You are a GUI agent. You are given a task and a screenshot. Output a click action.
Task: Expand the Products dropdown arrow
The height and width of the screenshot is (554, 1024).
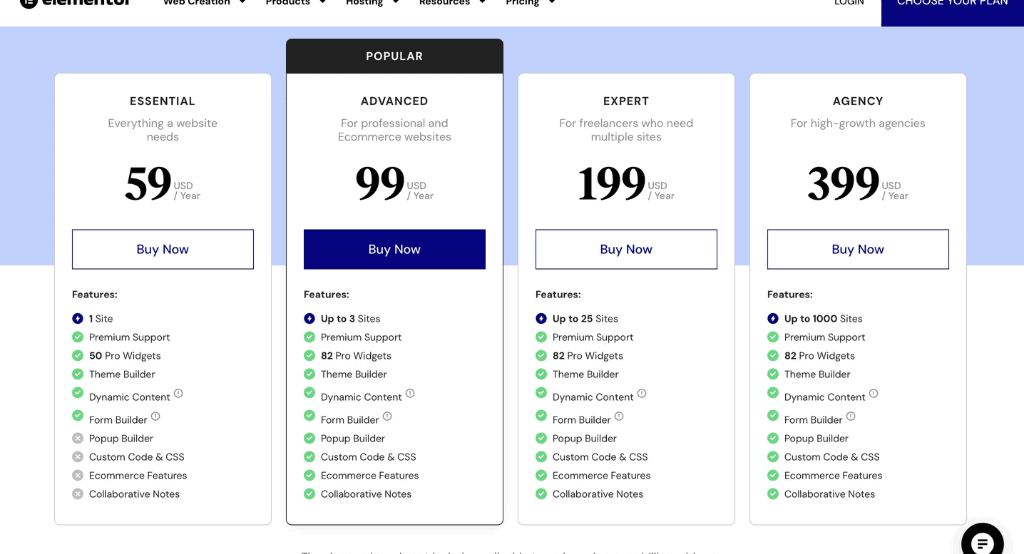point(323,2)
